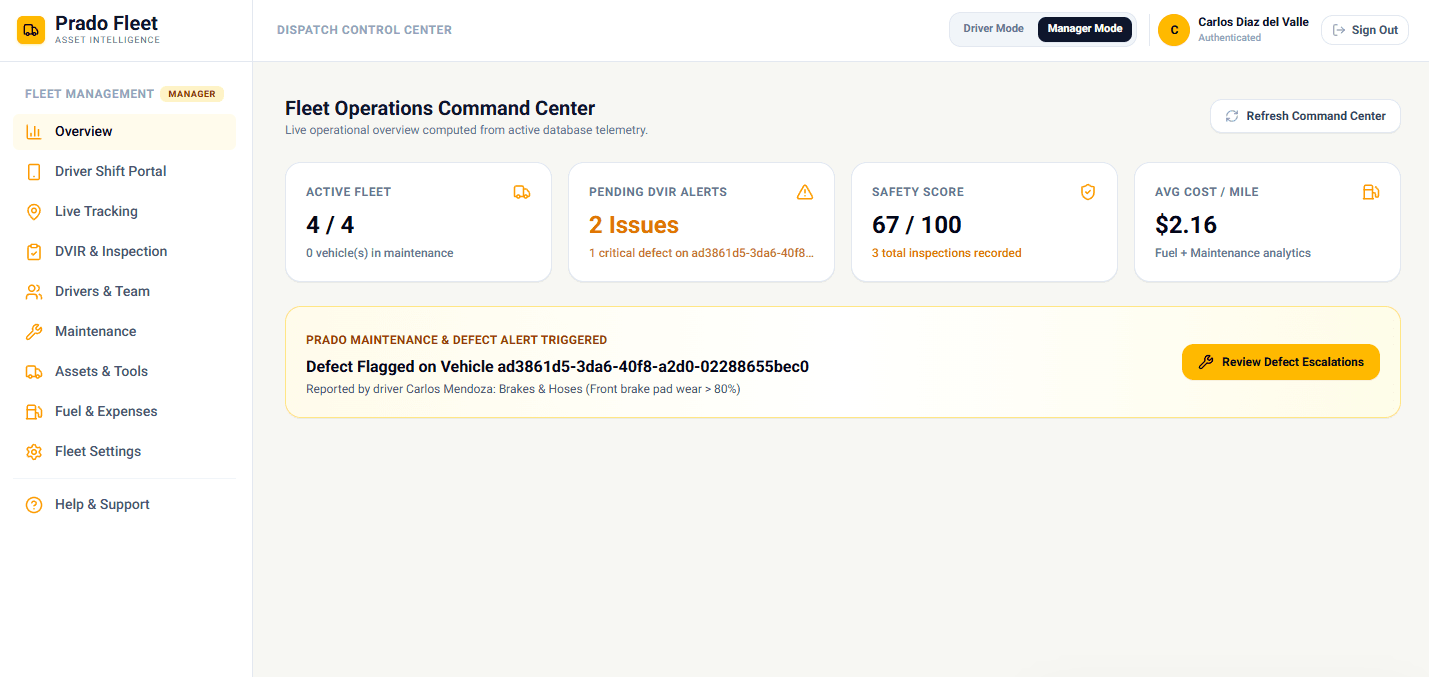The width and height of the screenshot is (1429, 677).
Task: Go to Driver Shift Portal
Action: point(125,171)
